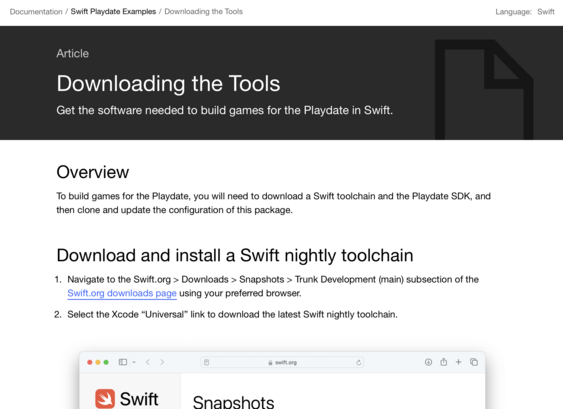Click sidebar toggle icon in Safari screenshot
The width and height of the screenshot is (563, 409).
pos(123,362)
